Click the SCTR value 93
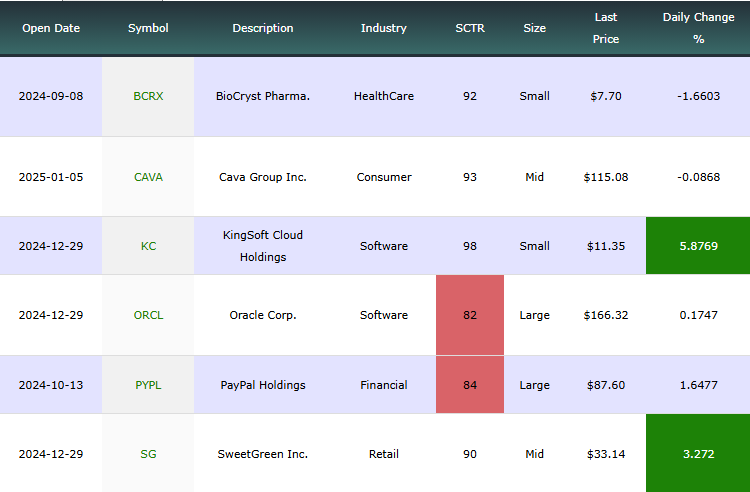The image size is (750, 492). (x=470, y=177)
